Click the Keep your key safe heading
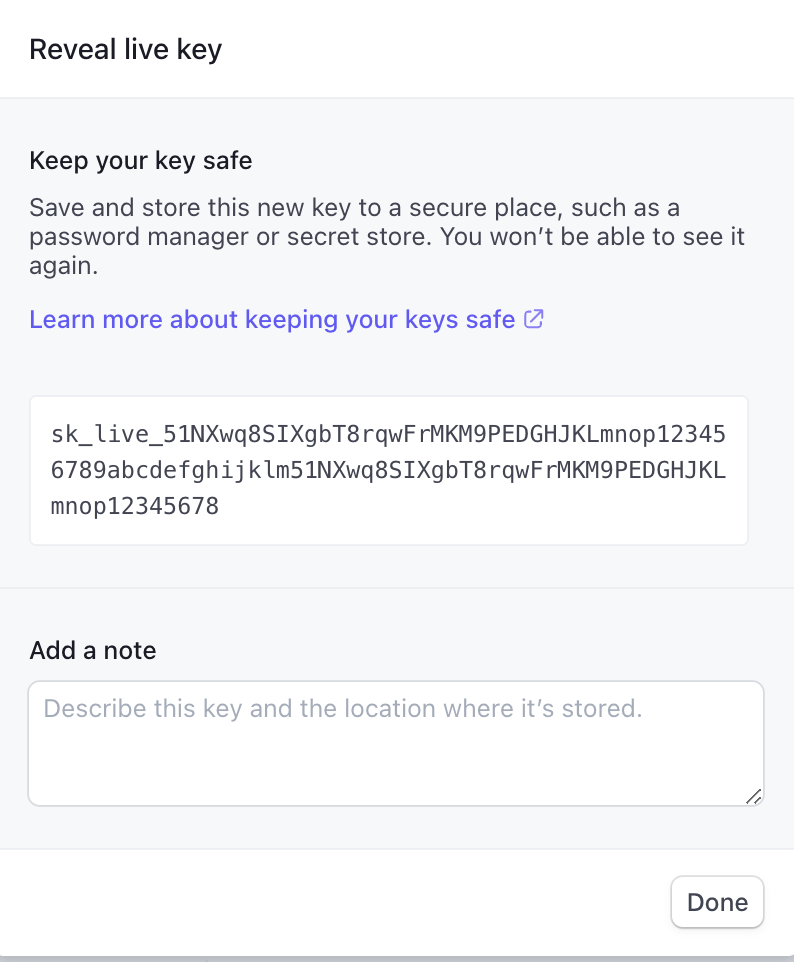794x962 pixels. click(x=141, y=160)
